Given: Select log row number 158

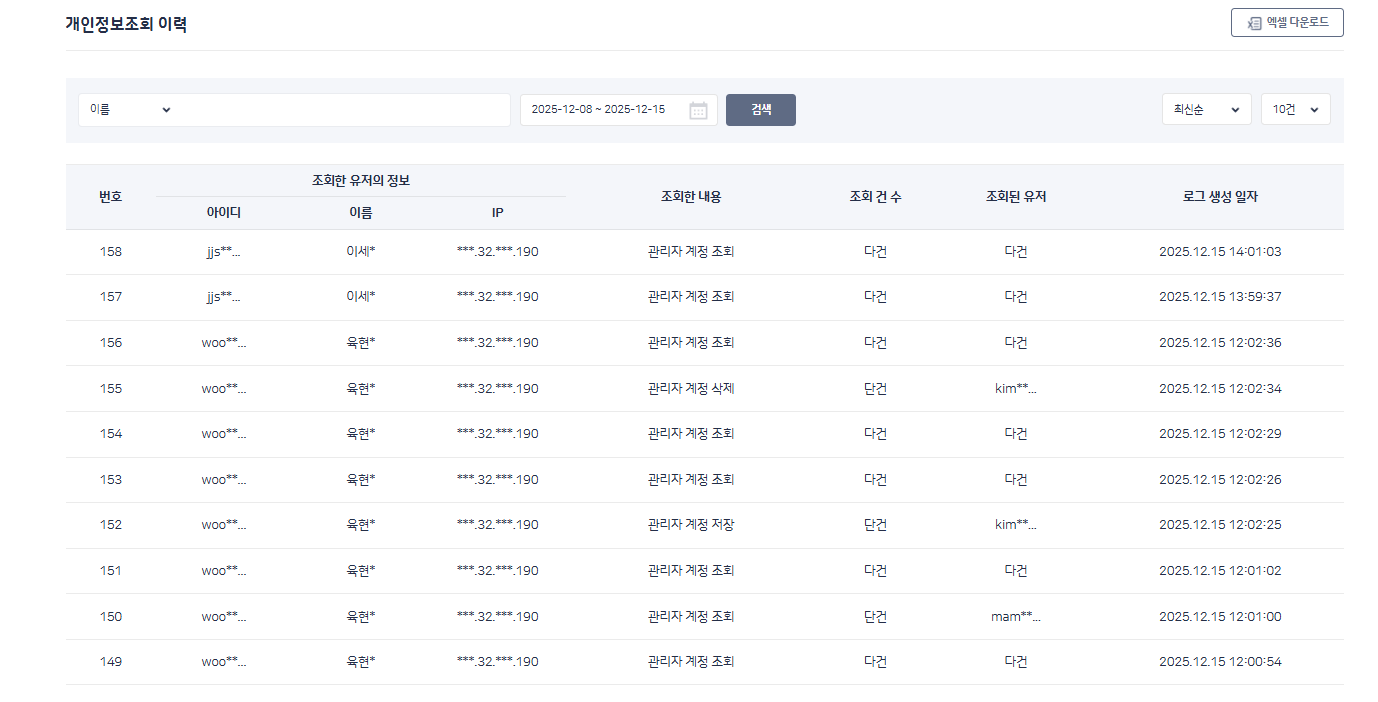Looking at the screenshot, I should tap(111, 252).
